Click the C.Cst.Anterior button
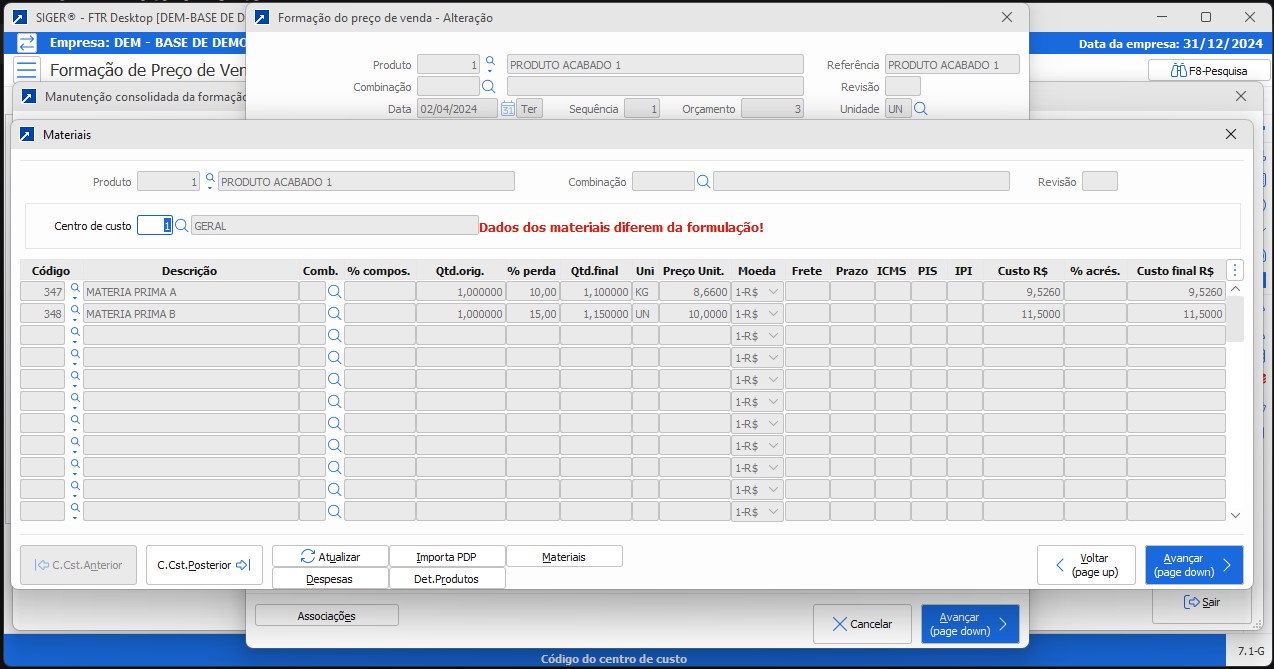The width and height of the screenshot is (1274, 669). (78, 565)
